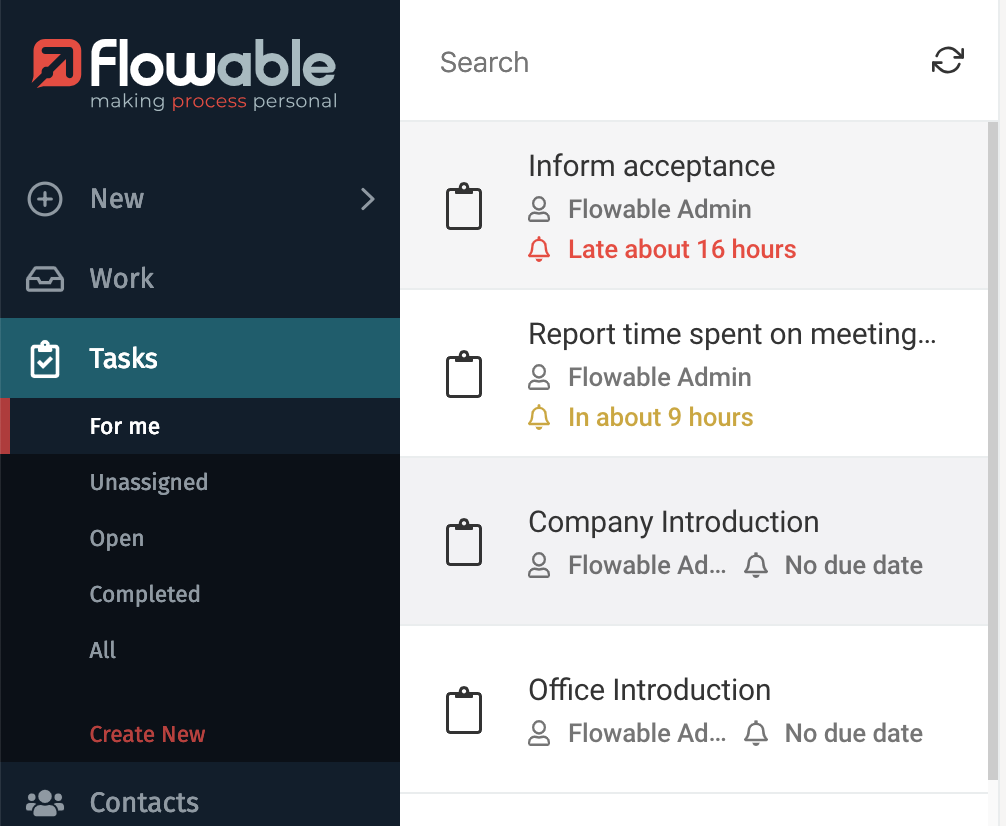Click the Contacts people group icon
Screen dimensions: 1006x826
point(45,802)
